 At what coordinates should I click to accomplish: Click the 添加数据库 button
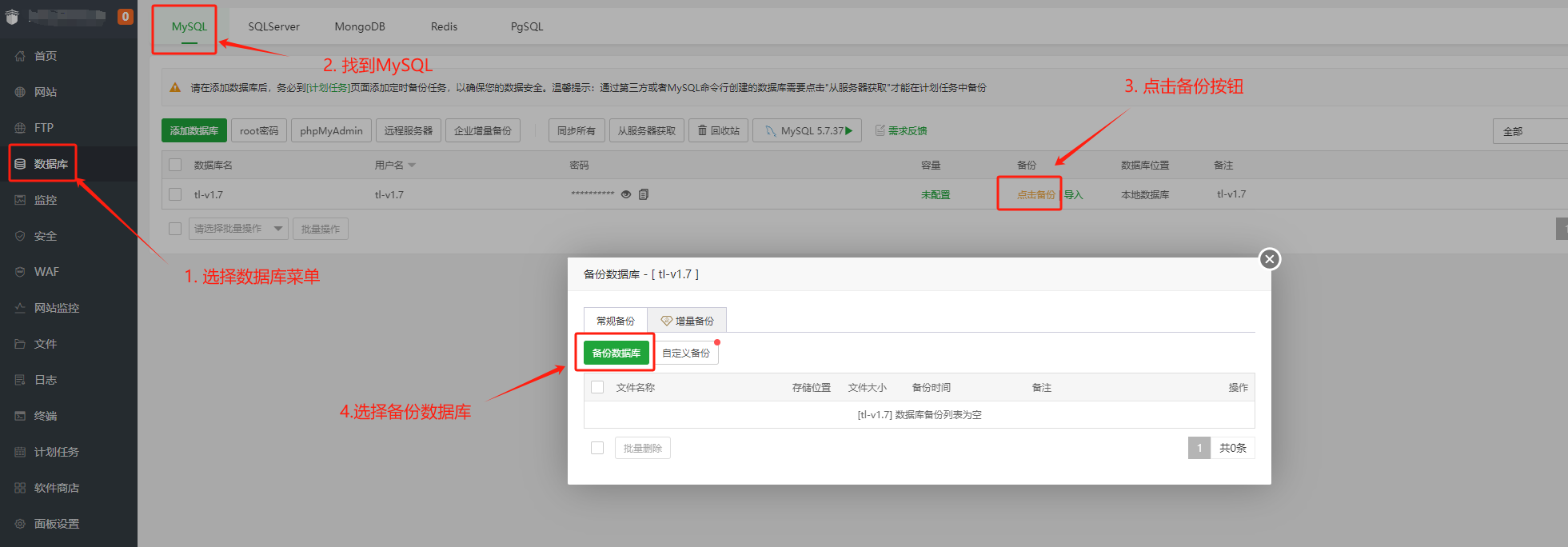[x=194, y=130]
